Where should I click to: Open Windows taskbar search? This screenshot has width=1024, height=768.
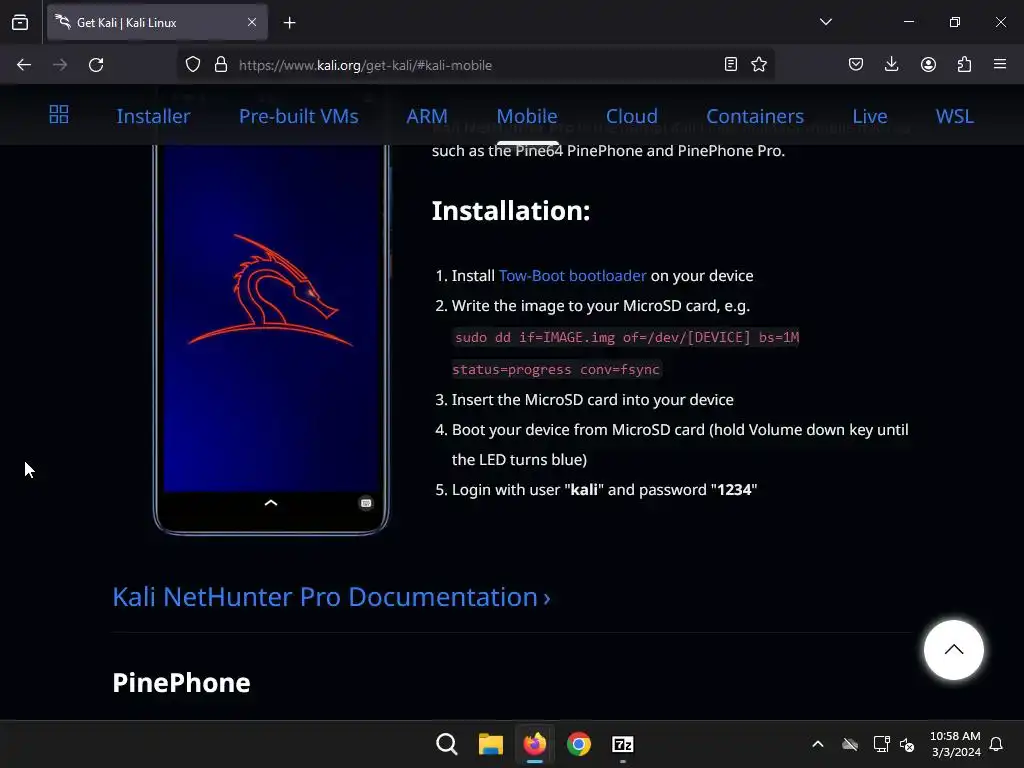point(447,744)
